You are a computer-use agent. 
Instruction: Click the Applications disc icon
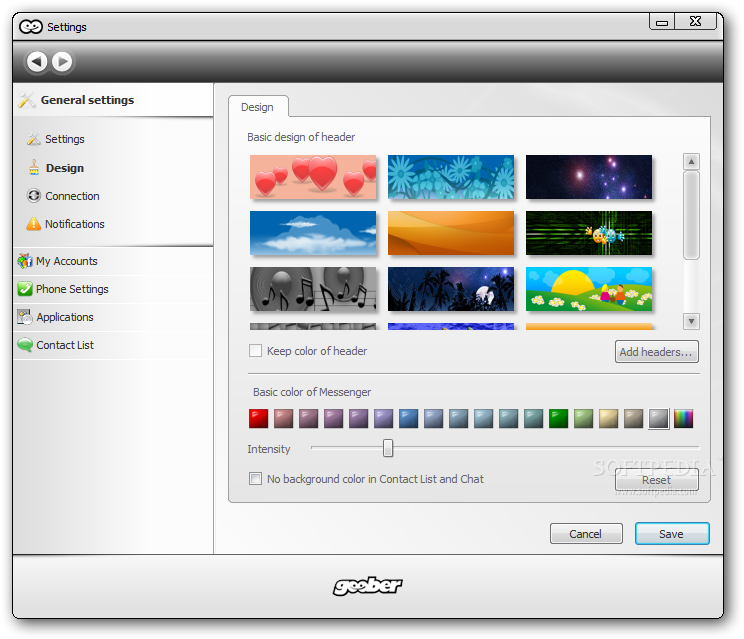[x=25, y=317]
